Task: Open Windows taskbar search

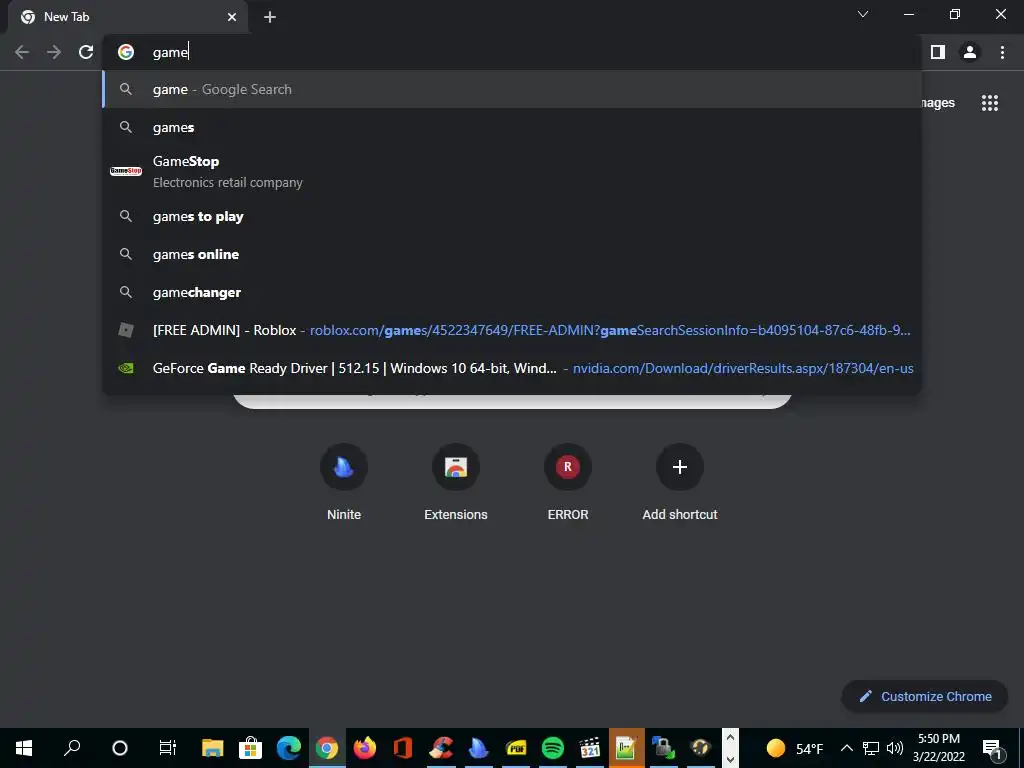Action: coord(72,748)
